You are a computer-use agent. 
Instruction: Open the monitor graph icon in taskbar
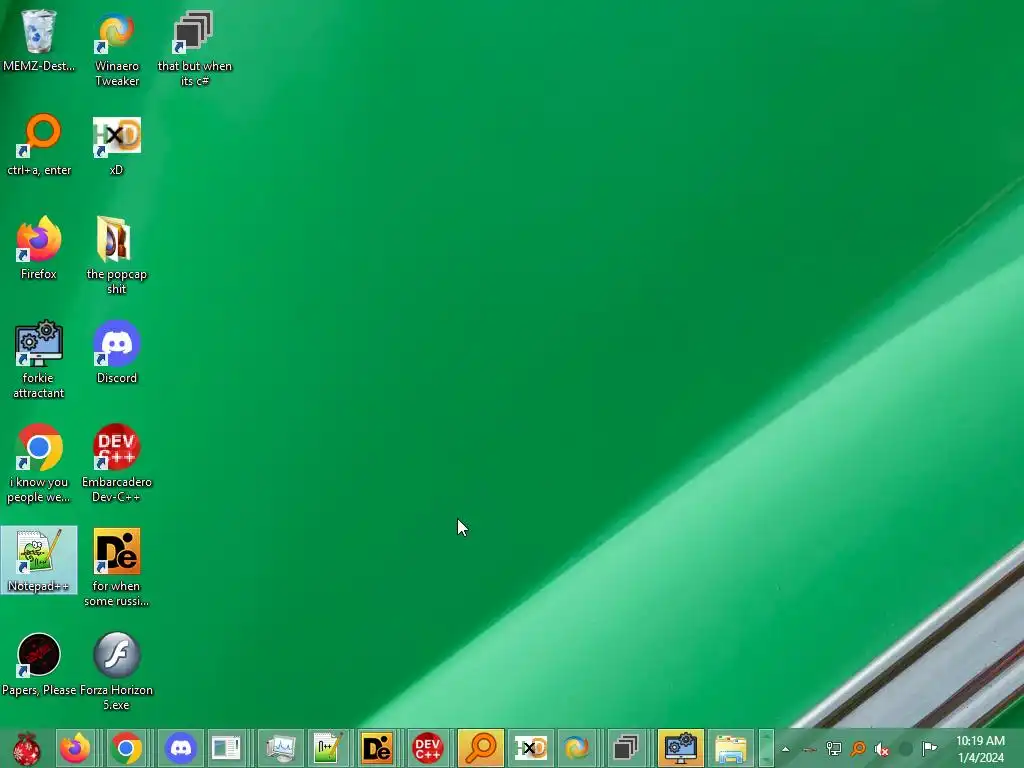click(281, 748)
